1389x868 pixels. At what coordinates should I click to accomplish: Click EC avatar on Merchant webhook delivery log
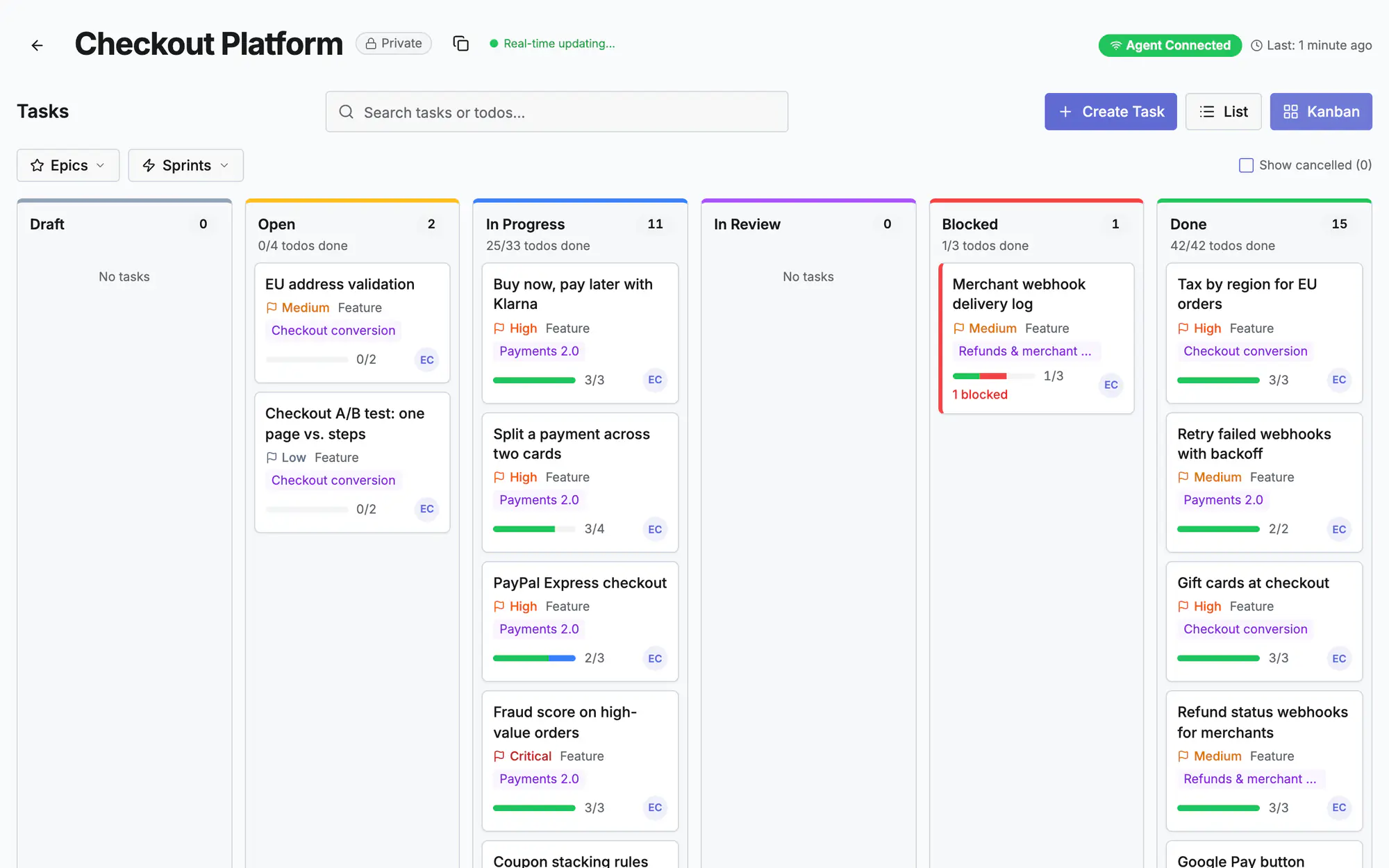(1111, 385)
